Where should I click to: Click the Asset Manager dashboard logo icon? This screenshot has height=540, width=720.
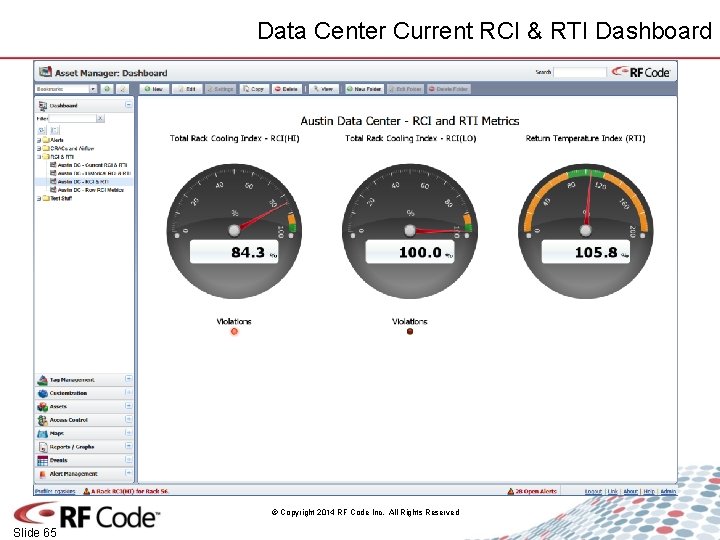45,72
